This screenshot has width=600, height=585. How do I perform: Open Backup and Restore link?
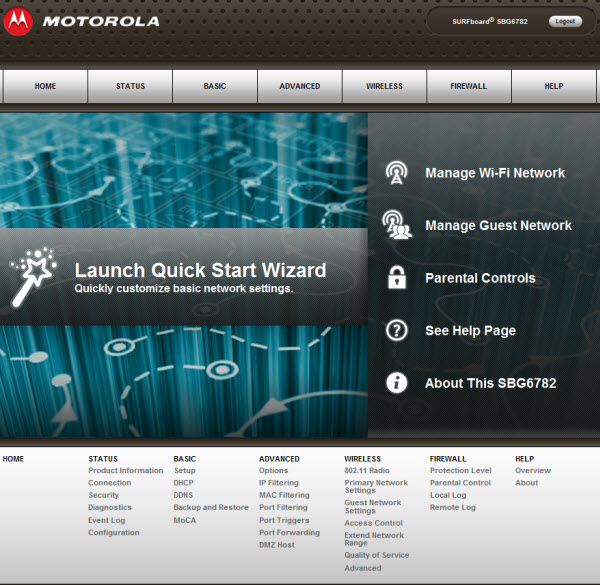(x=211, y=508)
